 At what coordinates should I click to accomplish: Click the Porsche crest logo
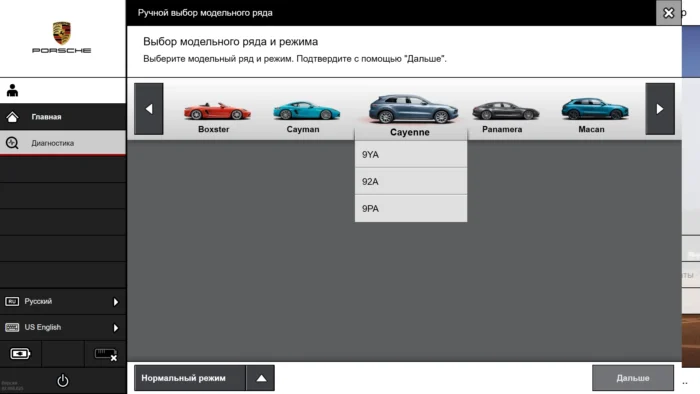click(62, 33)
